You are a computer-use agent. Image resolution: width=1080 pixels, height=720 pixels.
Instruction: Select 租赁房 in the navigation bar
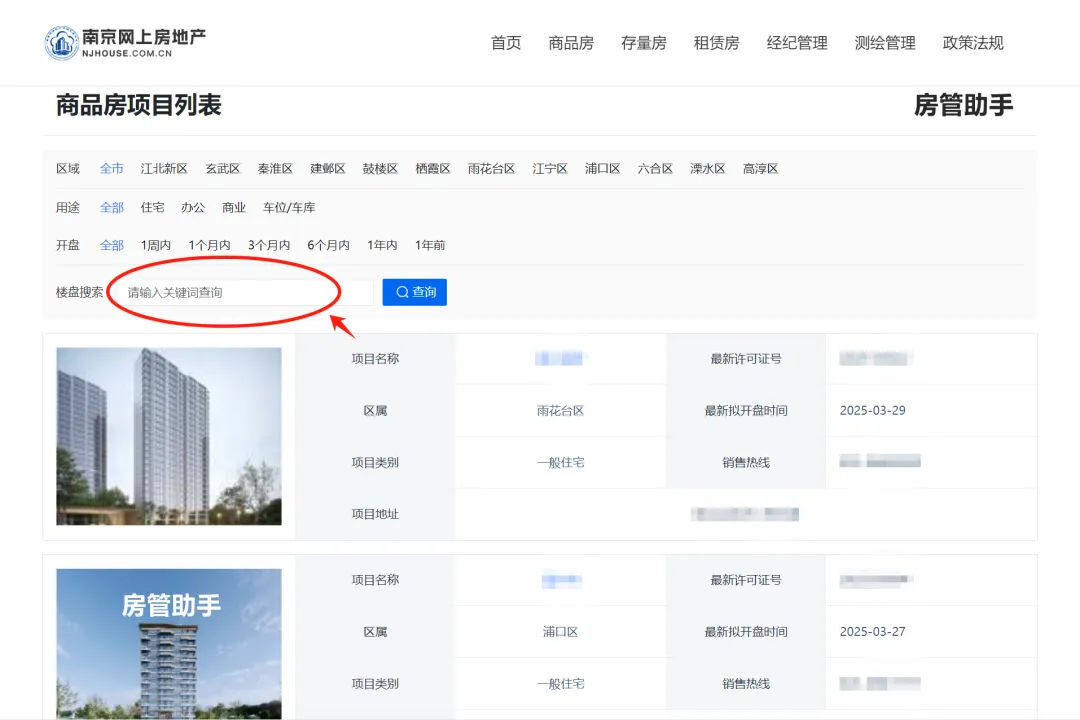(x=716, y=43)
